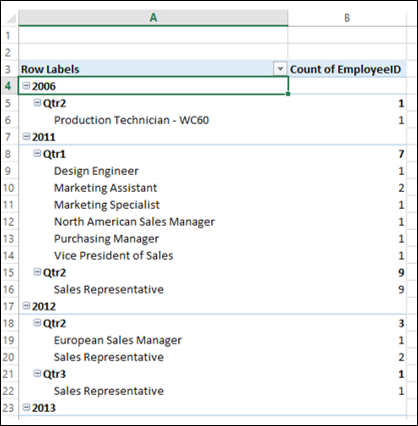Viewport: 418px width, 426px height.
Task: Collapse Qtr2 under 2006
Action: point(37,103)
